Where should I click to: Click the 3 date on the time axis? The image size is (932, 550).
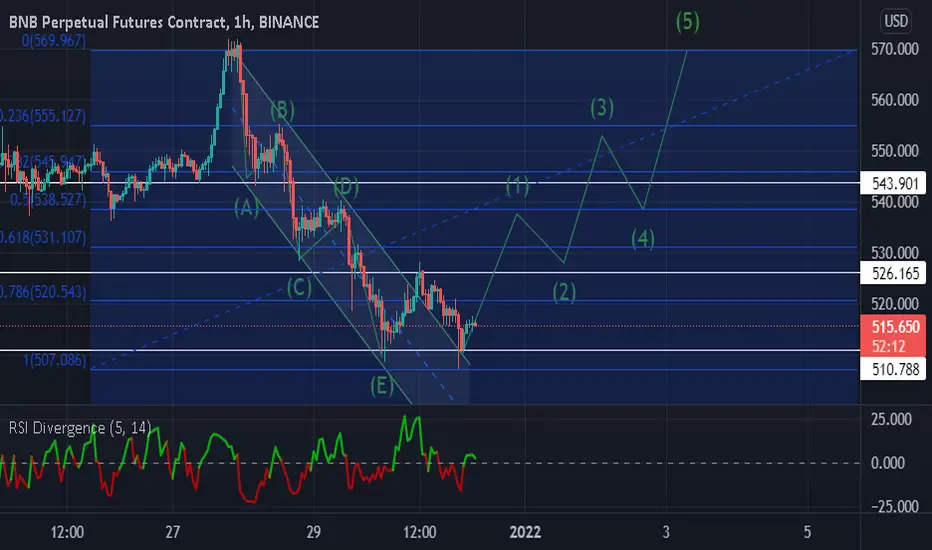point(666,532)
